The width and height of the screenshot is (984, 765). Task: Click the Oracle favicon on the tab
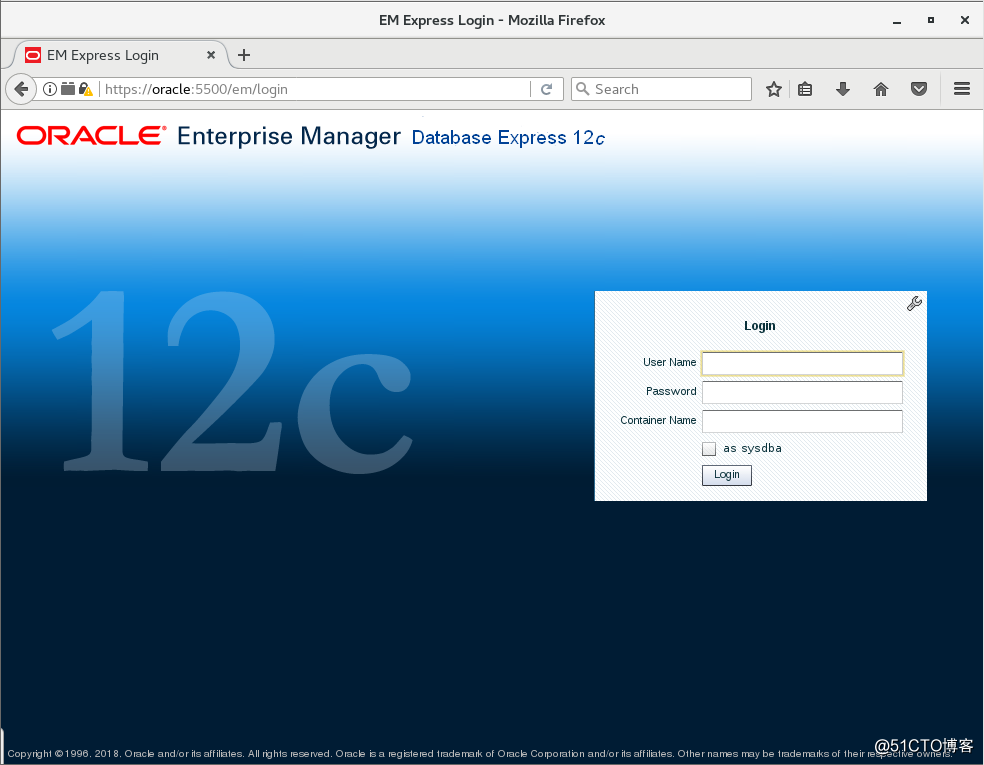click(33, 55)
